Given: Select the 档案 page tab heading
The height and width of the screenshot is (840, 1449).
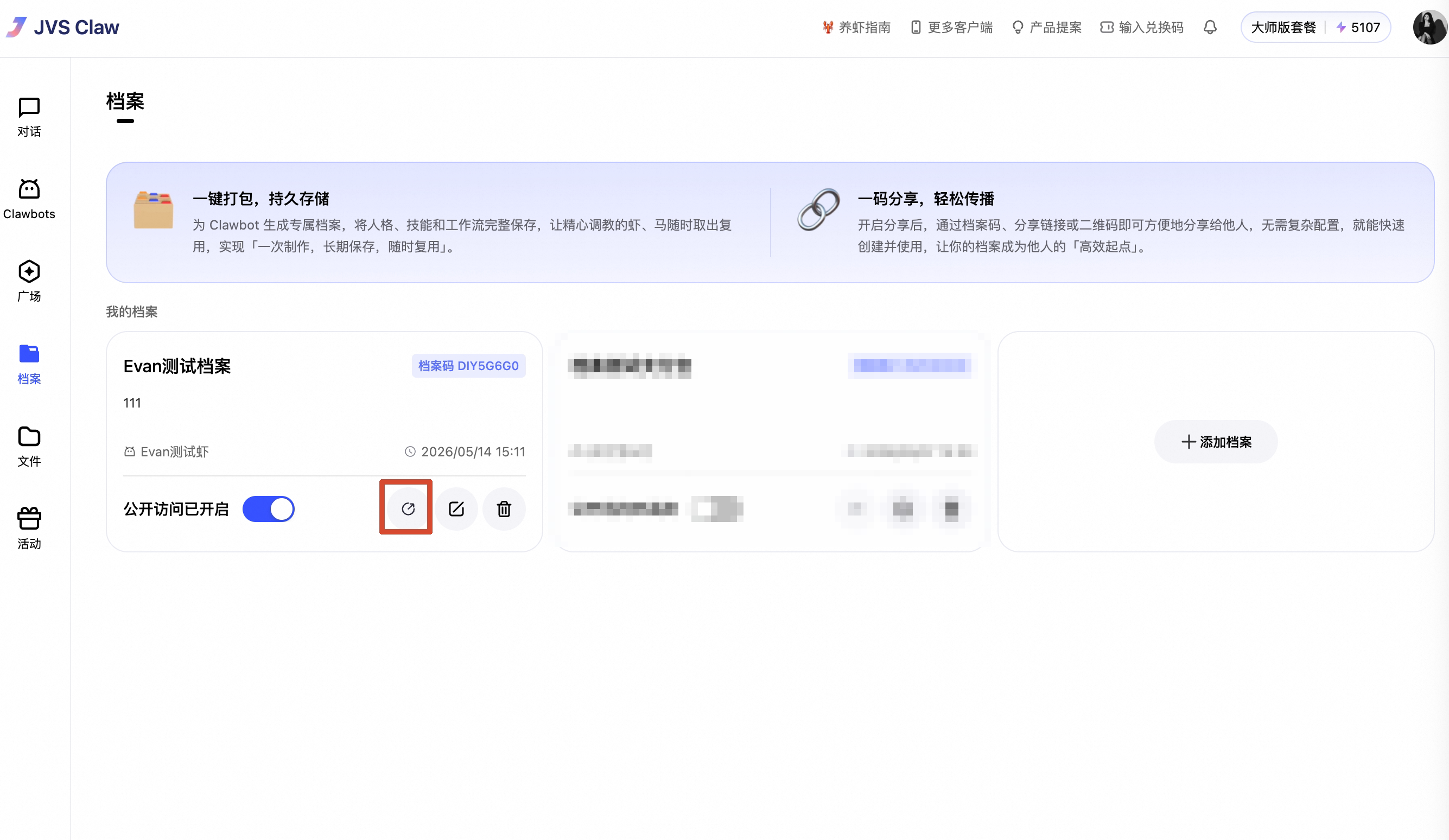Looking at the screenshot, I should pos(125,102).
